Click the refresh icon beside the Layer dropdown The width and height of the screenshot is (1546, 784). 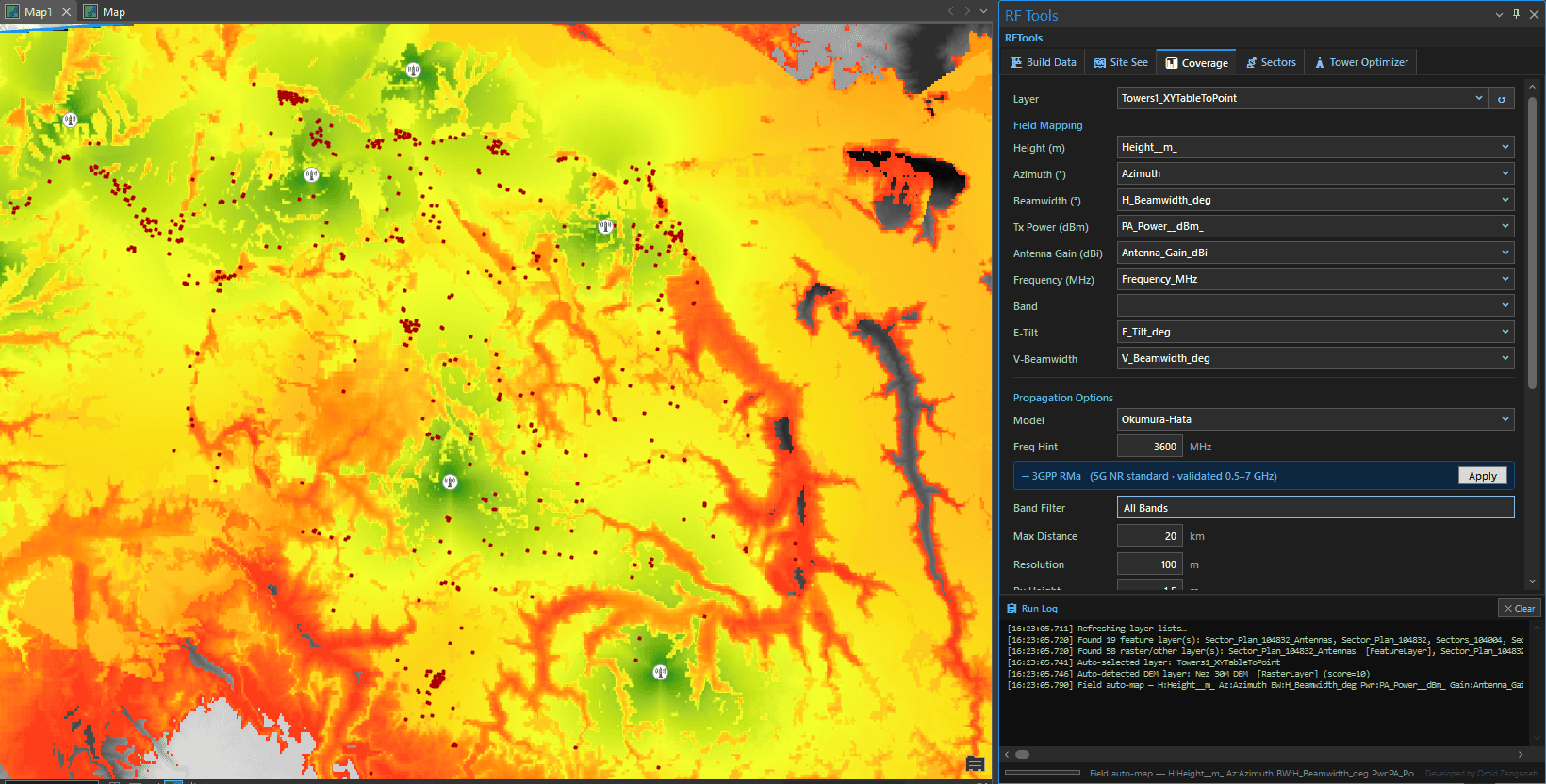click(x=1502, y=99)
